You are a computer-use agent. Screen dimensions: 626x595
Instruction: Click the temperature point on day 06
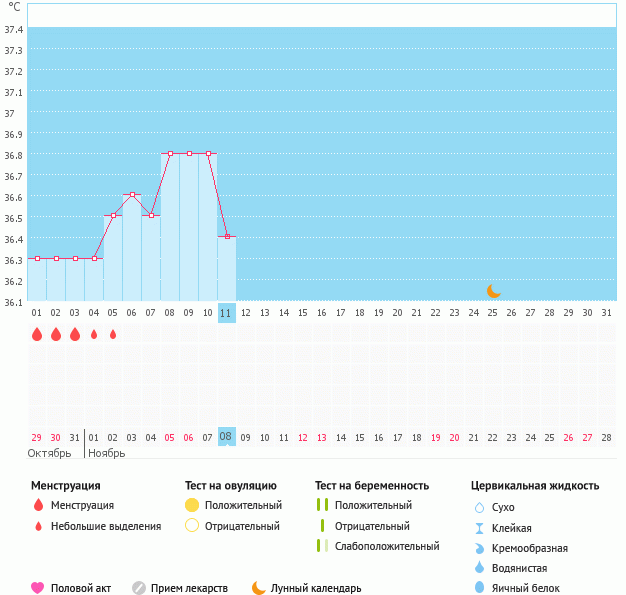click(x=132, y=194)
